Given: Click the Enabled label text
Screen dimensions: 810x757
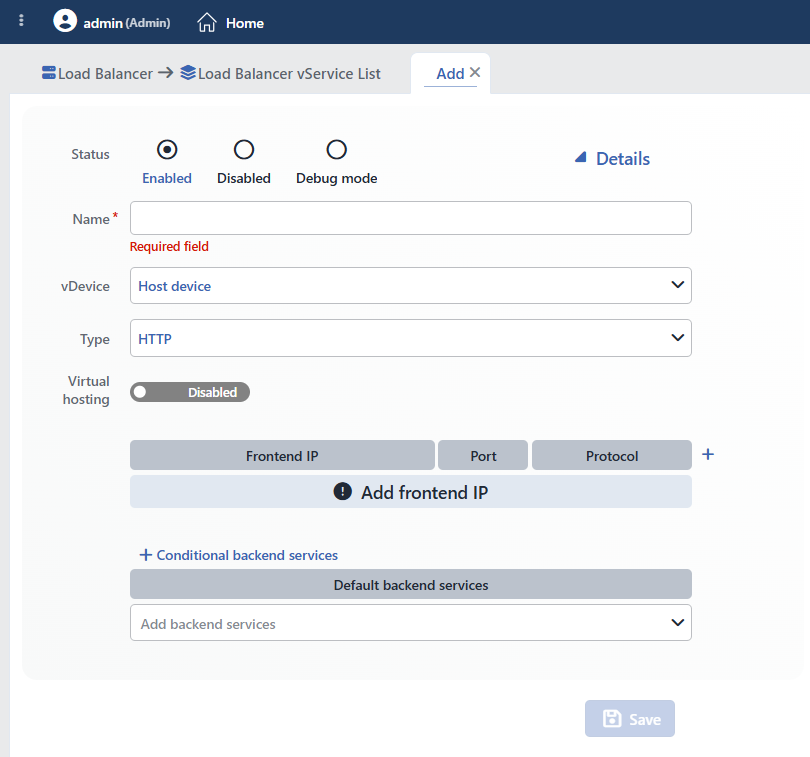Looking at the screenshot, I should pyautogui.click(x=167, y=178).
